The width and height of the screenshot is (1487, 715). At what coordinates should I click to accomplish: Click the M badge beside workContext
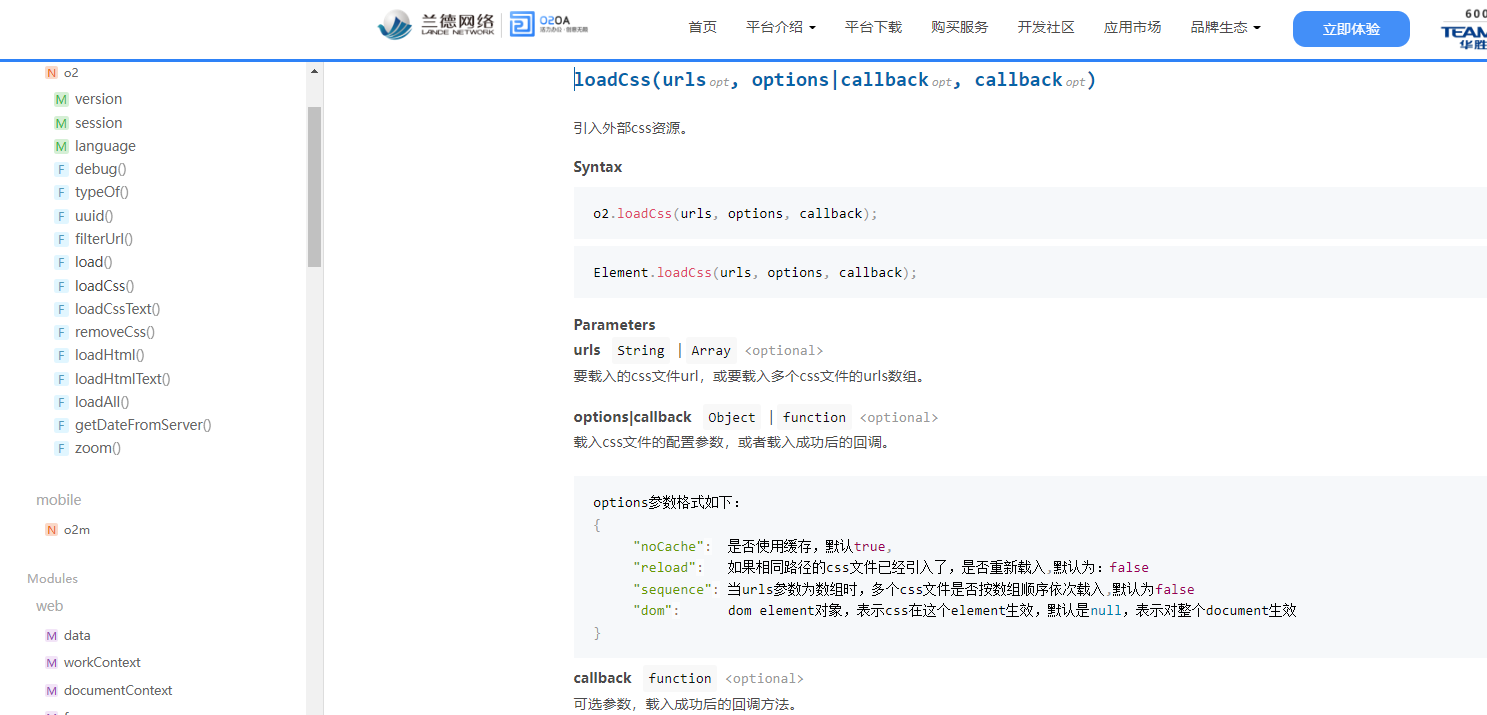tap(51, 663)
